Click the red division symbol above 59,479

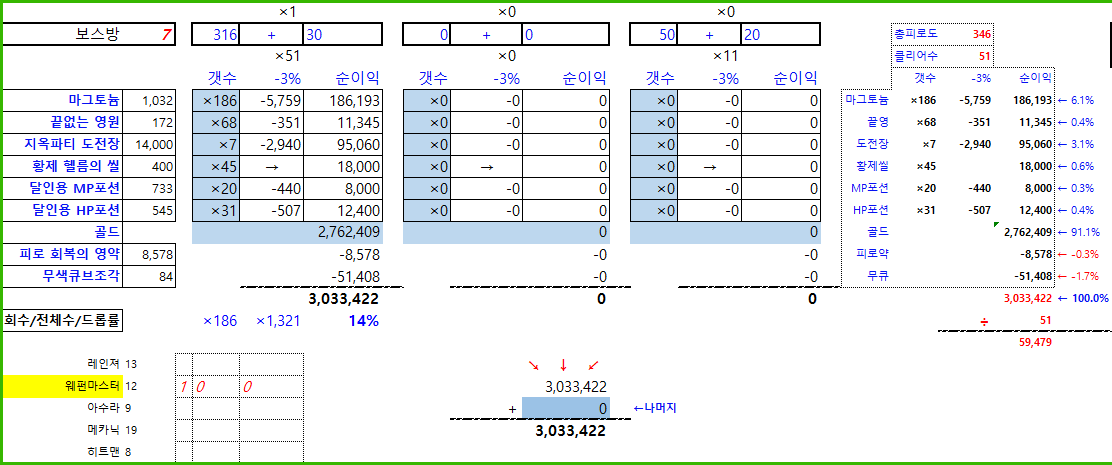tap(983, 320)
